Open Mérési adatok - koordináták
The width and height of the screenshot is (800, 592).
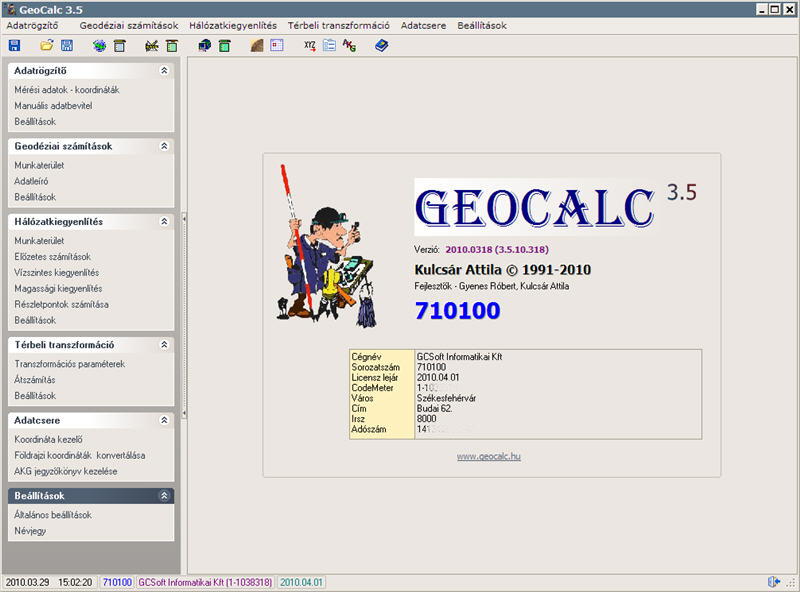(67, 90)
